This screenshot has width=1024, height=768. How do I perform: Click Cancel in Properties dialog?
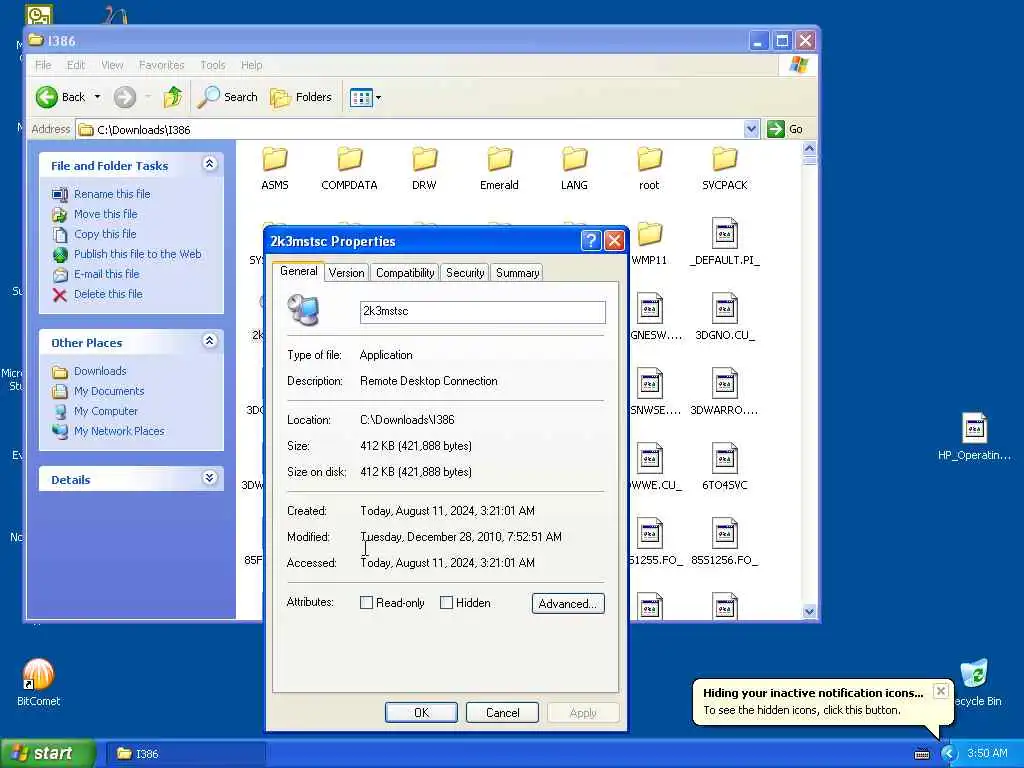point(502,712)
